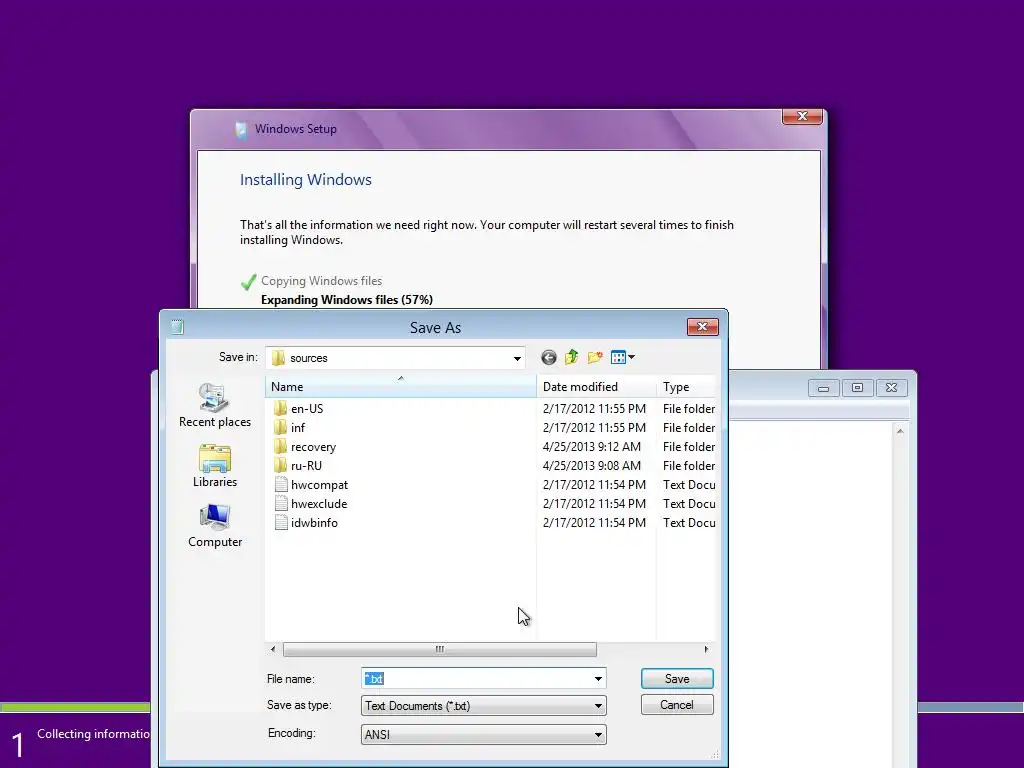
Task: Go back using the Save As back arrow icon
Action: [x=549, y=357]
